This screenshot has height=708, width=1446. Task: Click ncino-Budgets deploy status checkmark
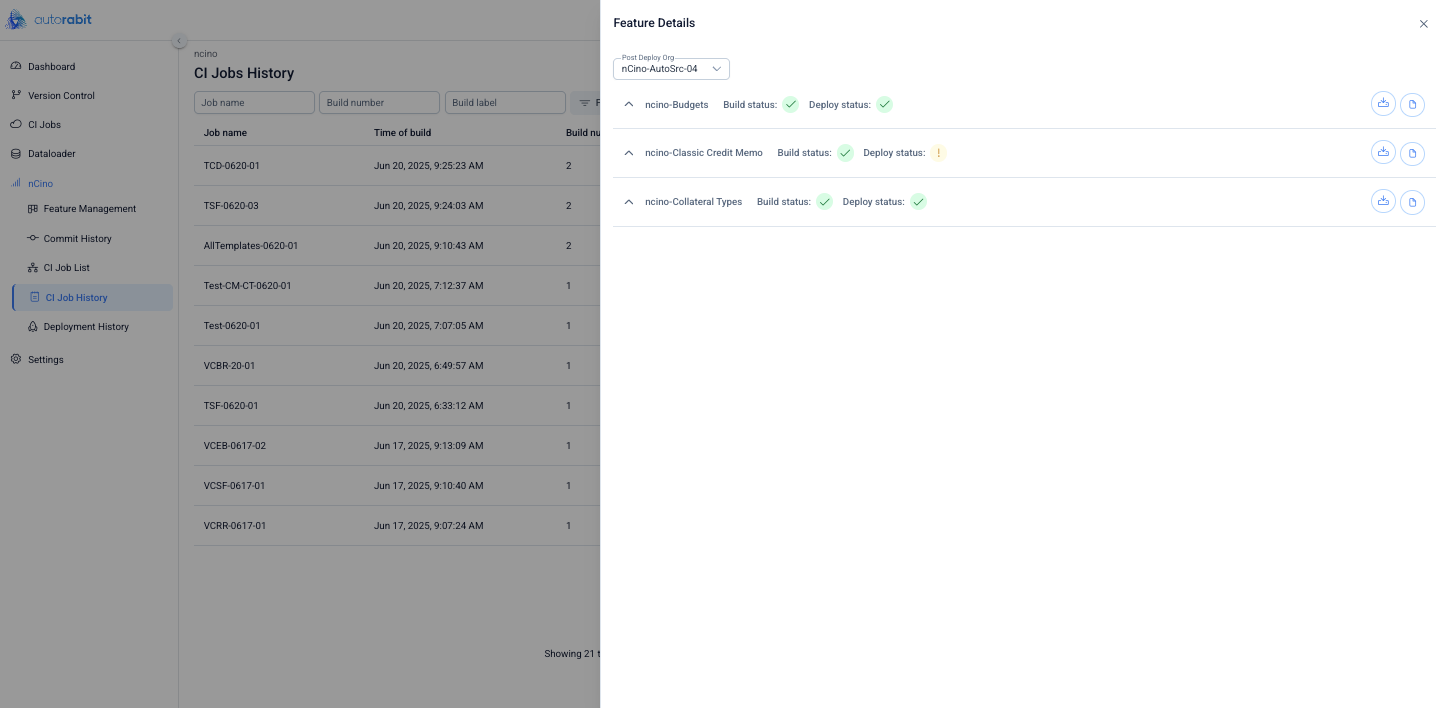click(884, 104)
